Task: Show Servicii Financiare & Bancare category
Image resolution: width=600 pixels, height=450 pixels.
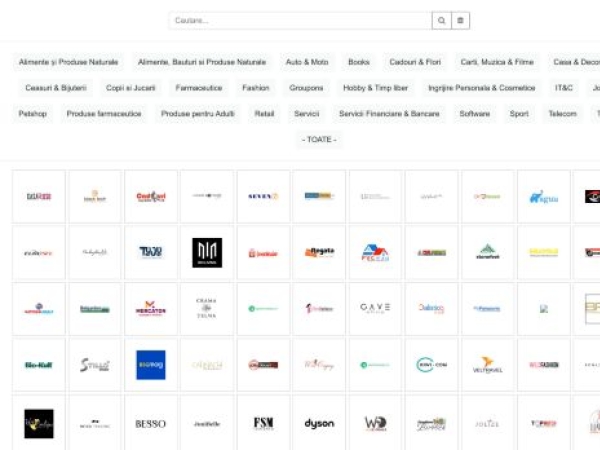Action: (390, 114)
